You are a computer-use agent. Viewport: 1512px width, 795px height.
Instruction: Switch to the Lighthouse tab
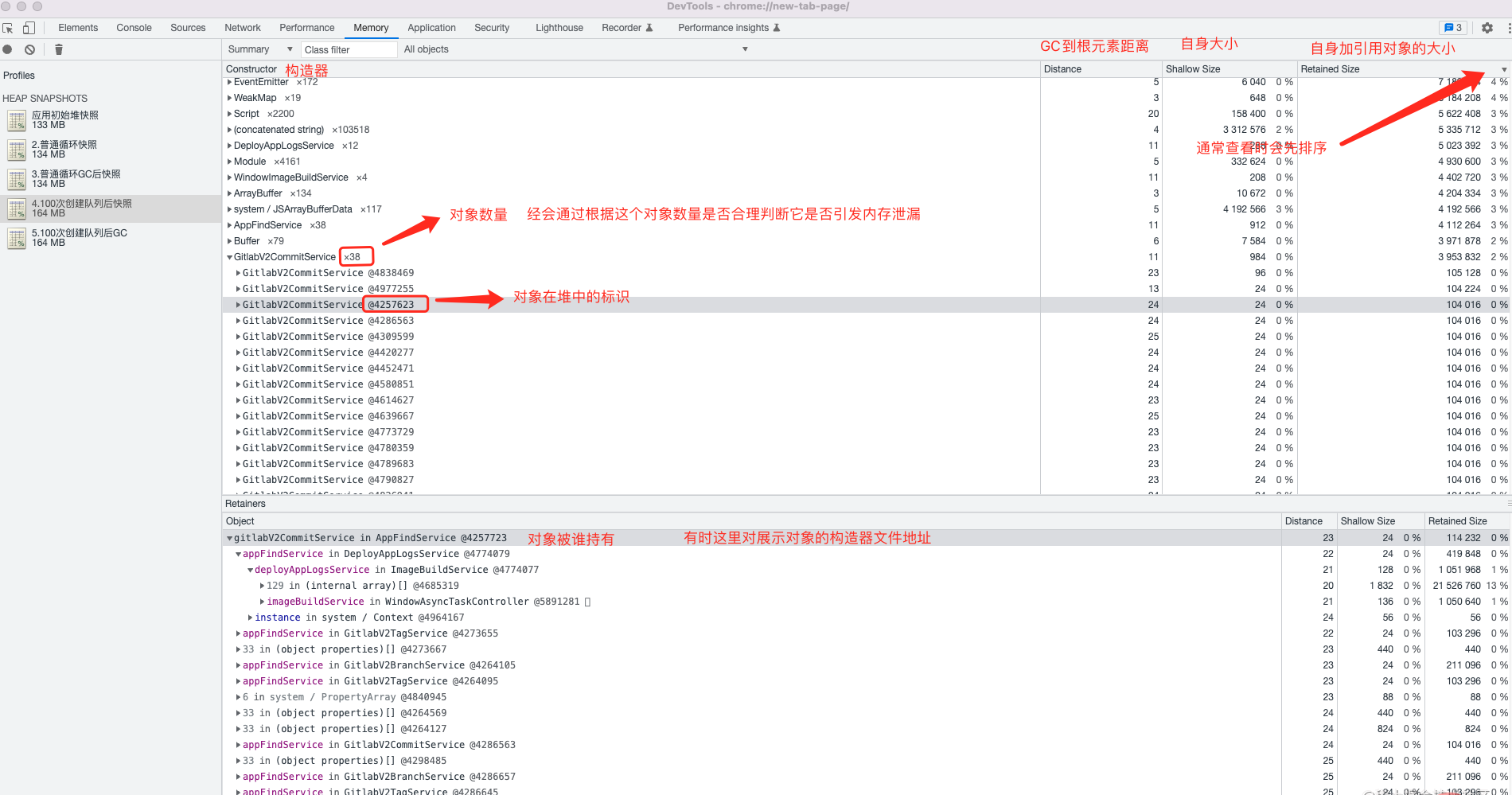tap(559, 28)
